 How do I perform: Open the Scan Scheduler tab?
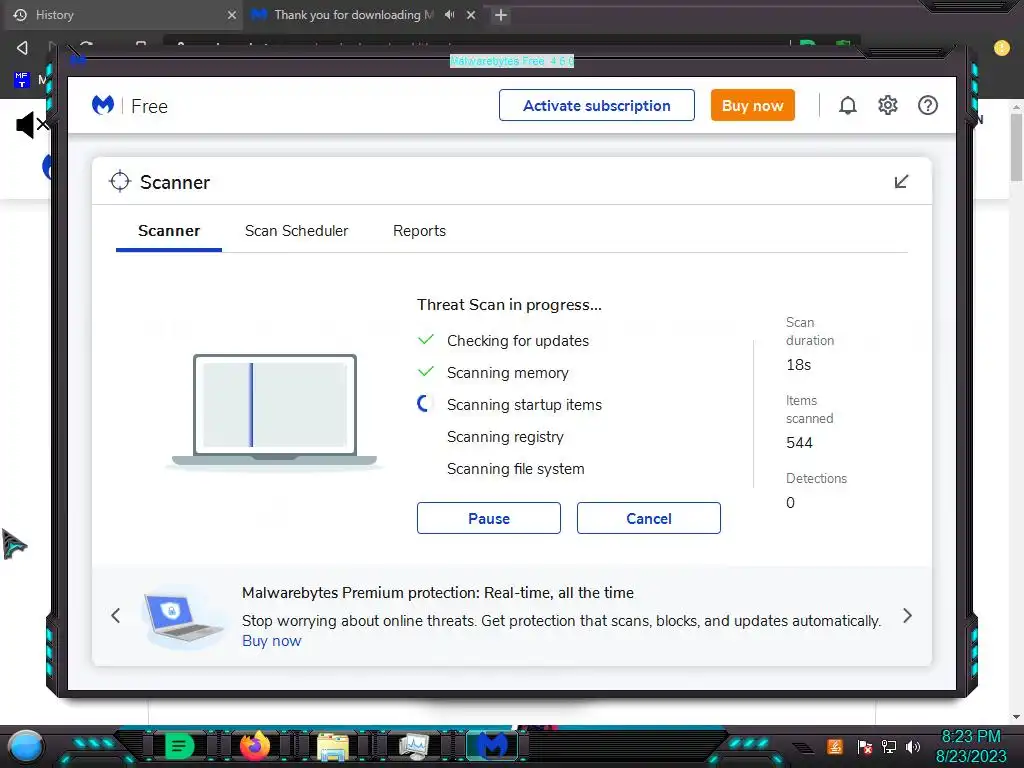[296, 231]
